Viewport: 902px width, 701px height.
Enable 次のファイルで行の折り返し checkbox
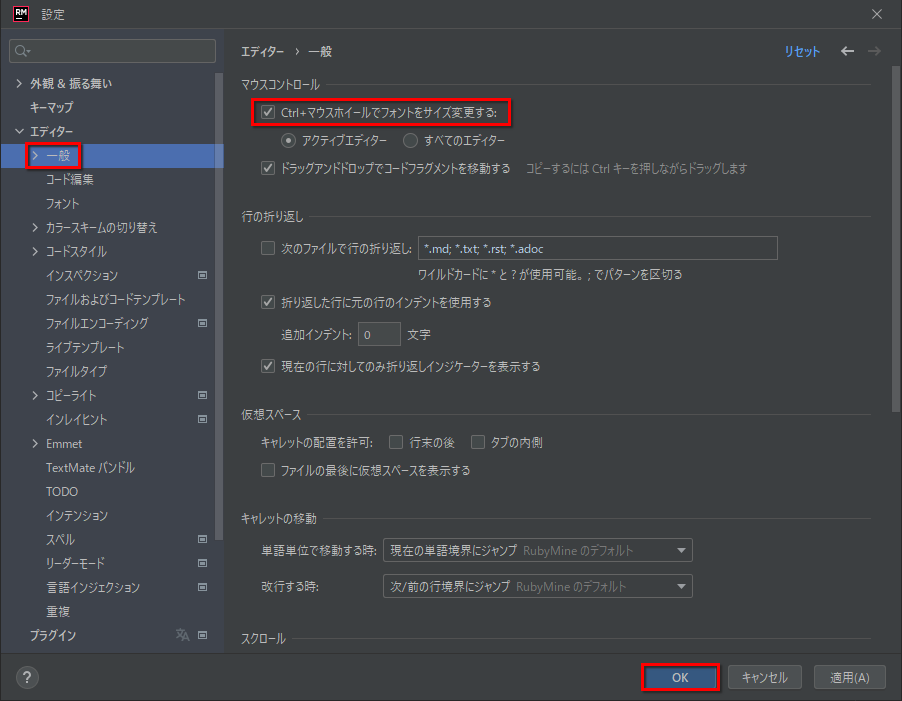coord(268,248)
